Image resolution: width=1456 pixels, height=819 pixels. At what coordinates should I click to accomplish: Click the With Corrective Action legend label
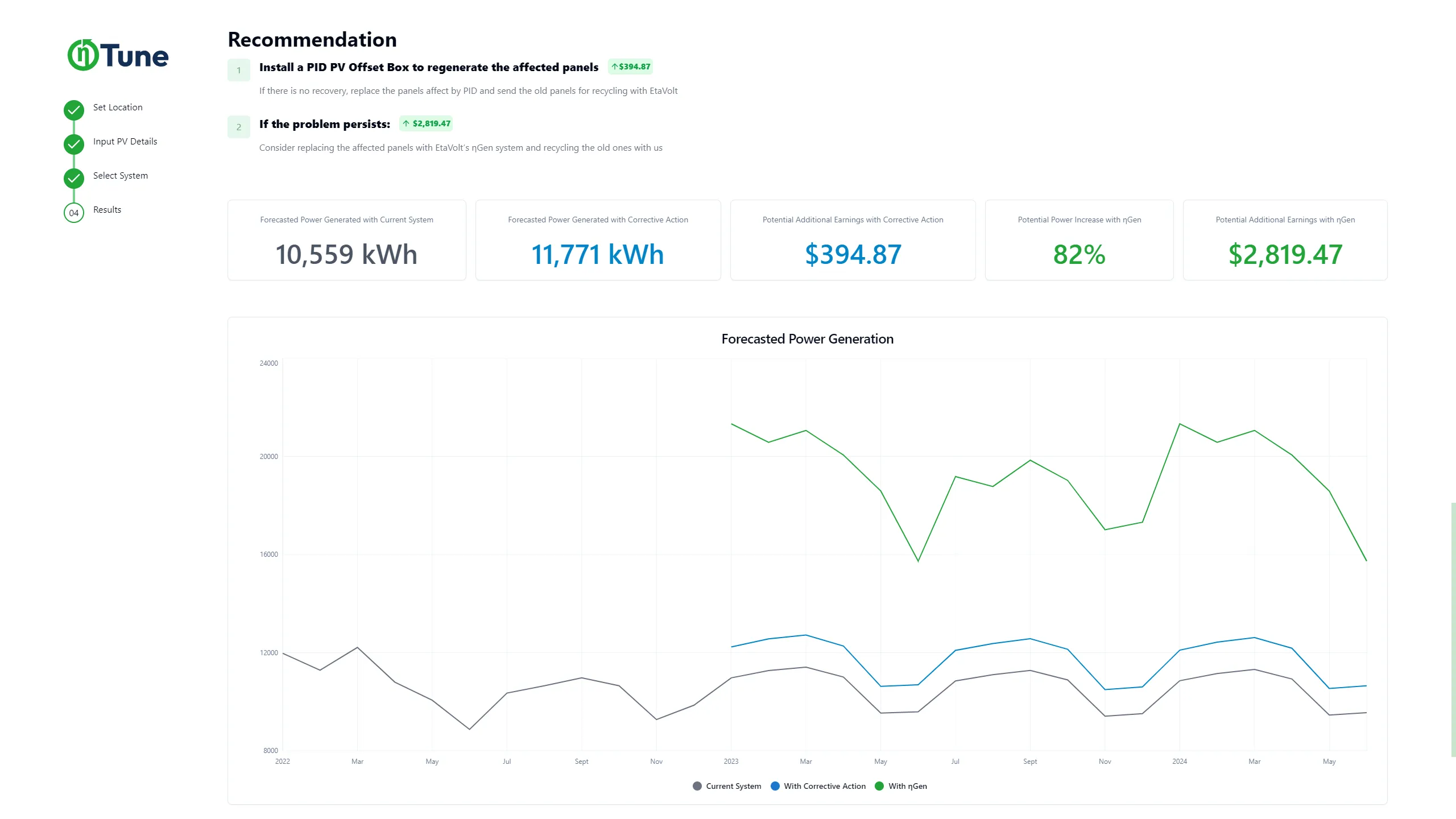point(825,786)
